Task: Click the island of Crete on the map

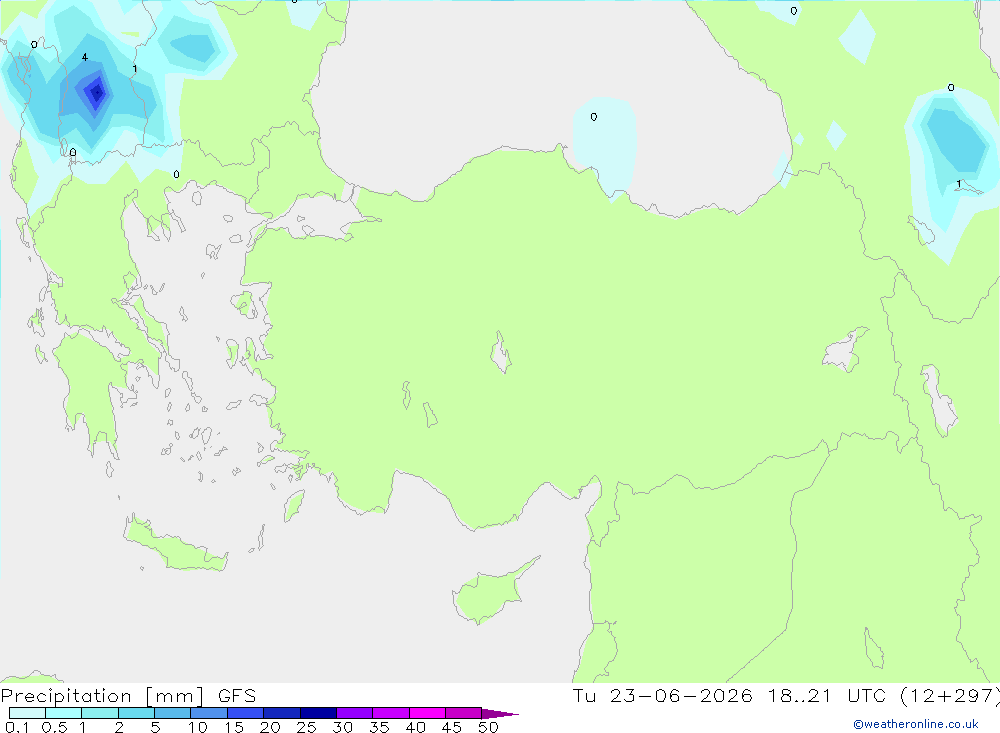Action: click(x=175, y=545)
